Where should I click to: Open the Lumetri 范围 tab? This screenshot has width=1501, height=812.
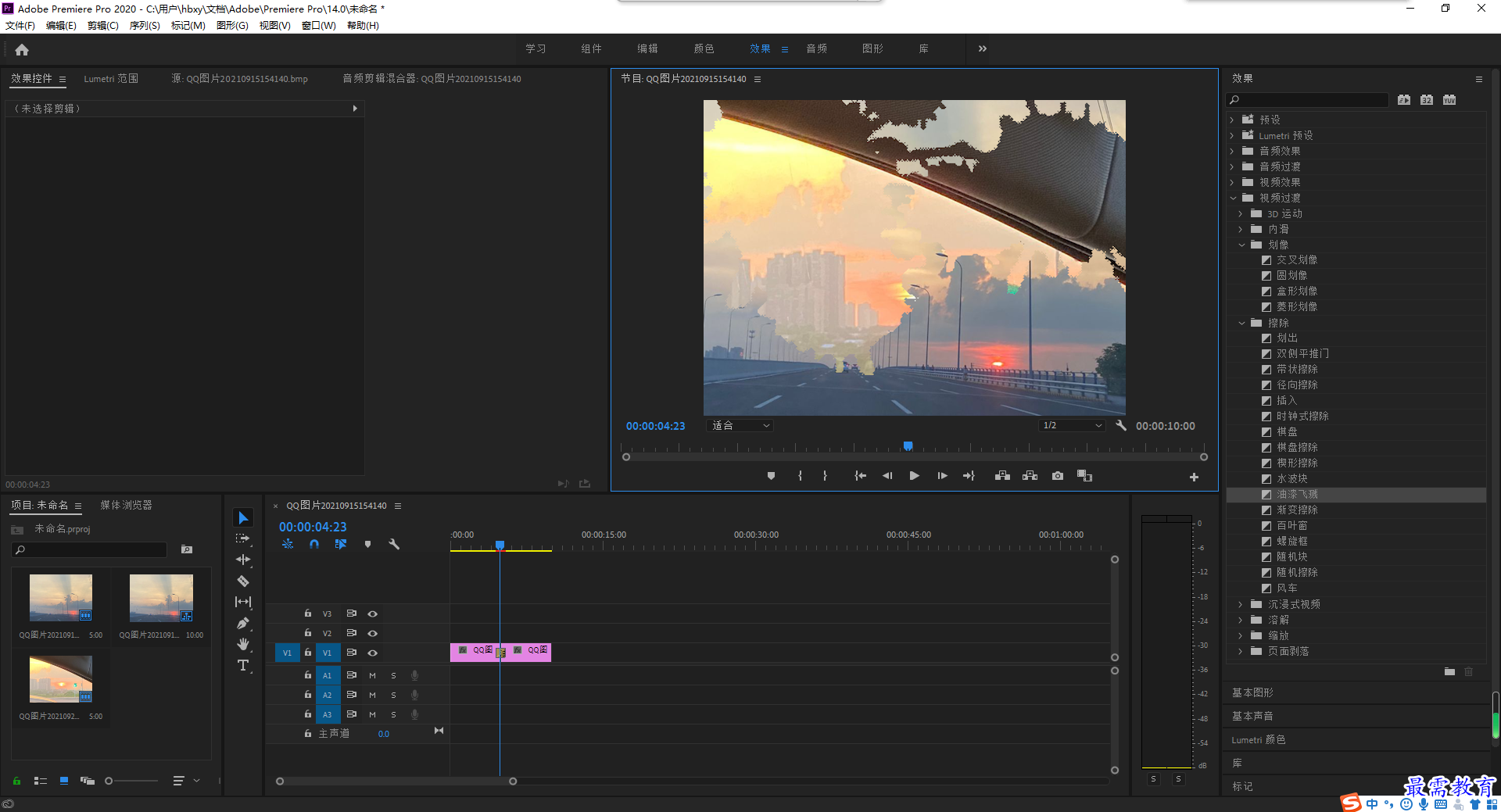pyautogui.click(x=111, y=79)
